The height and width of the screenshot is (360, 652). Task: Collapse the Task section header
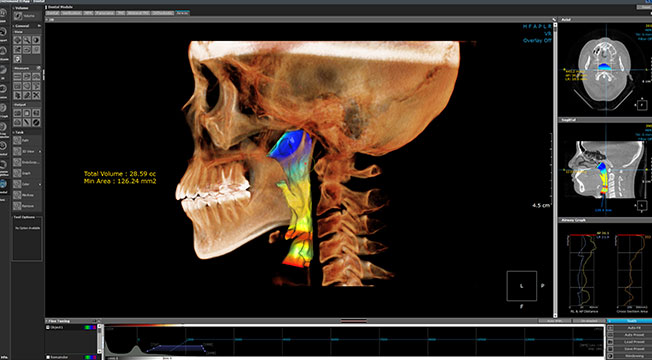(19, 132)
